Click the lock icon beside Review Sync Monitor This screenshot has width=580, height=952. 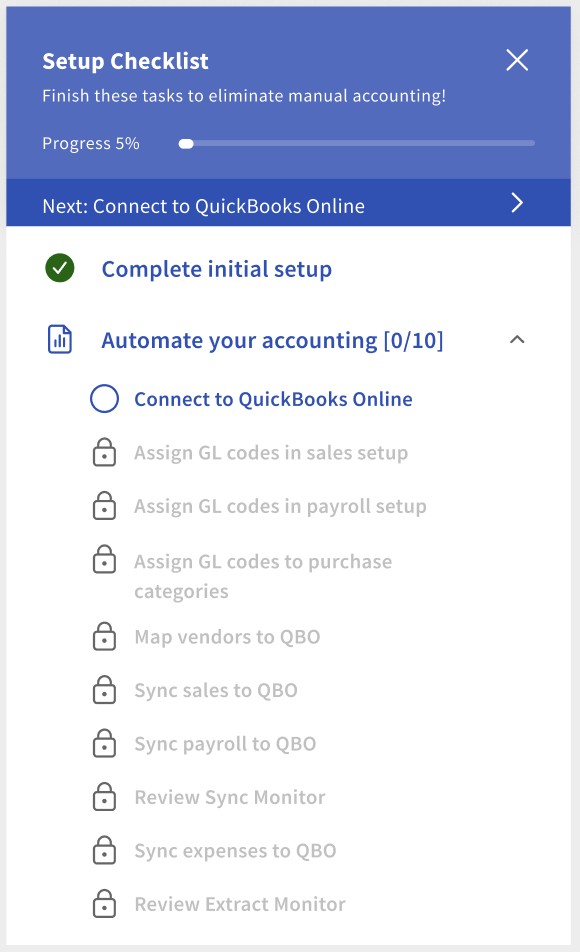(x=104, y=797)
